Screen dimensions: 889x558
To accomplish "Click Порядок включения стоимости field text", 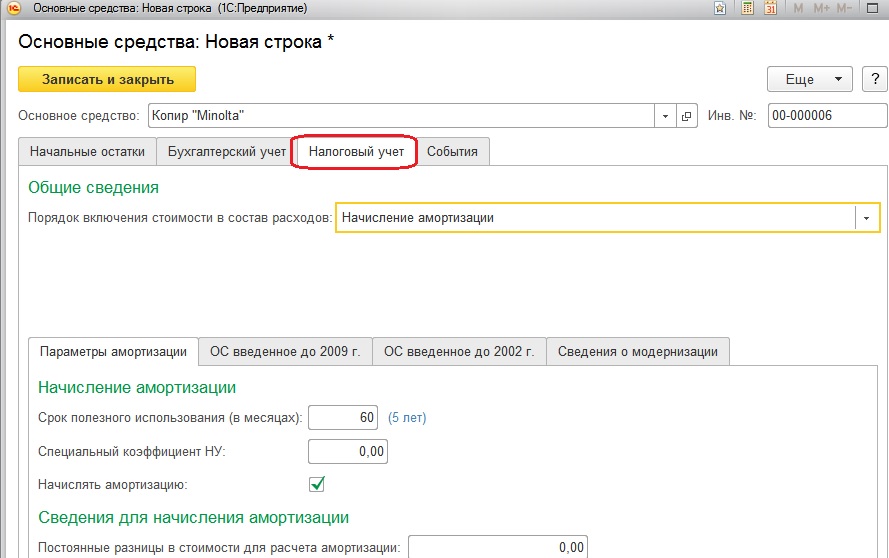I will [595, 218].
